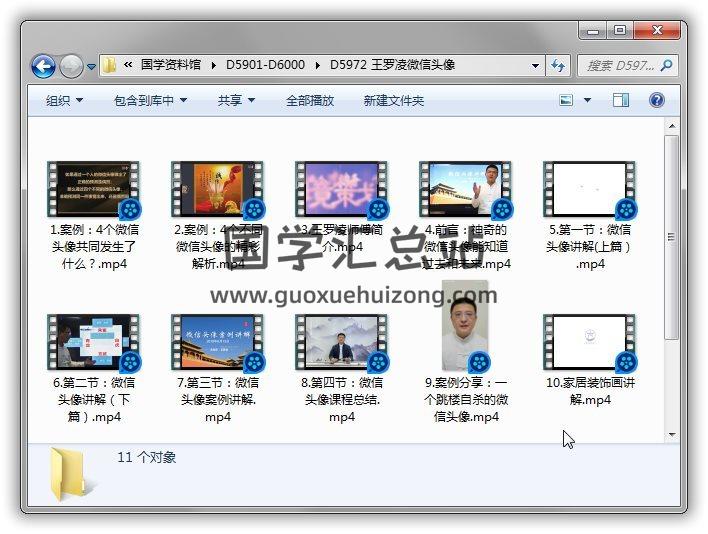Image resolution: width=708 pixels, height=534 pixels.
Task: Open the help question mark icon
Action: pyautogui.click(x=657, y=100)
